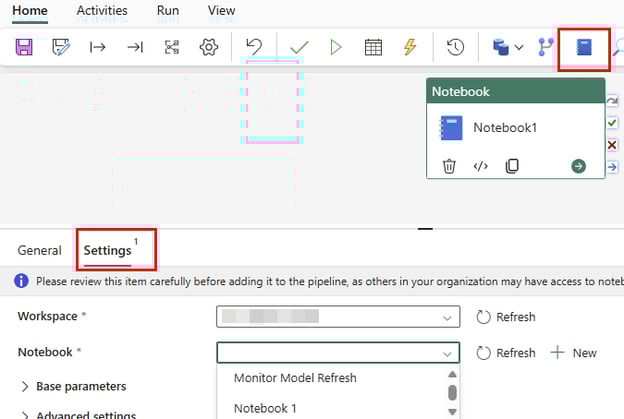Screen dimensions: 624x419
Task: Run the pipeline with play icon
Action: [x=336, y=47]
